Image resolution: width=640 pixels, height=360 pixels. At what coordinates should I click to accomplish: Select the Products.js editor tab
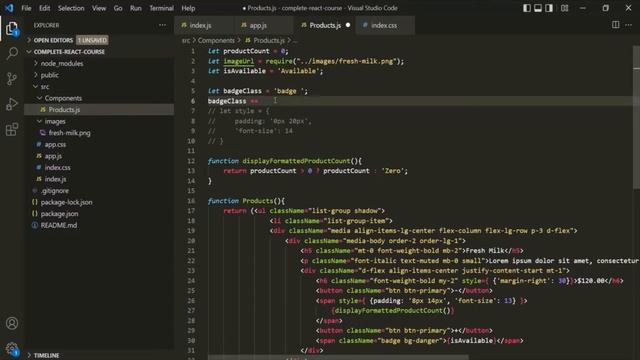point(325,25)
